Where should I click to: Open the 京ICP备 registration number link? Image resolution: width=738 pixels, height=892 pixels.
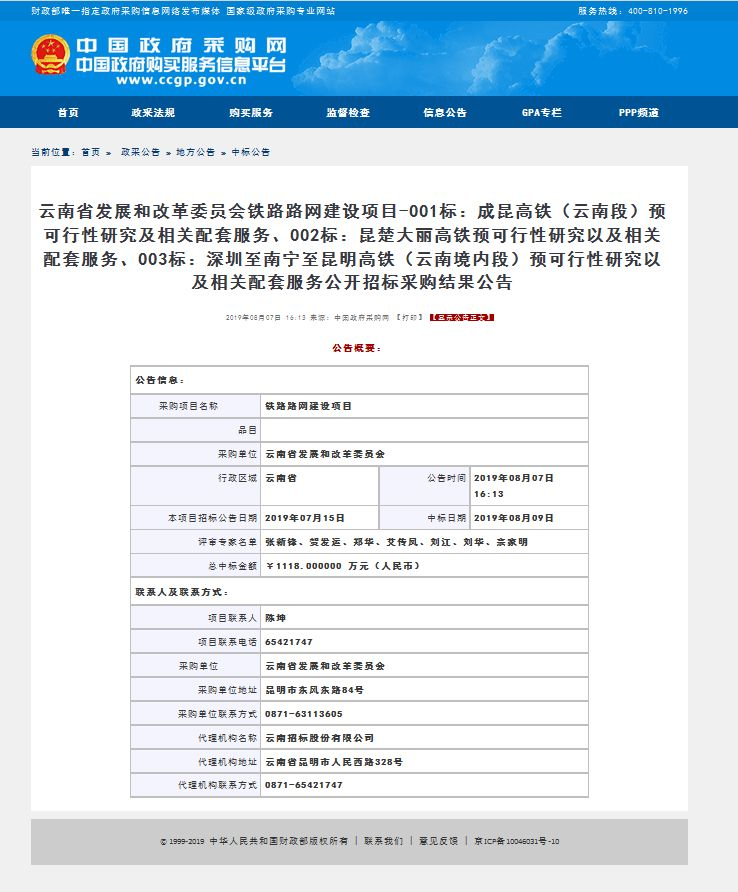click(x=517, y=842)
